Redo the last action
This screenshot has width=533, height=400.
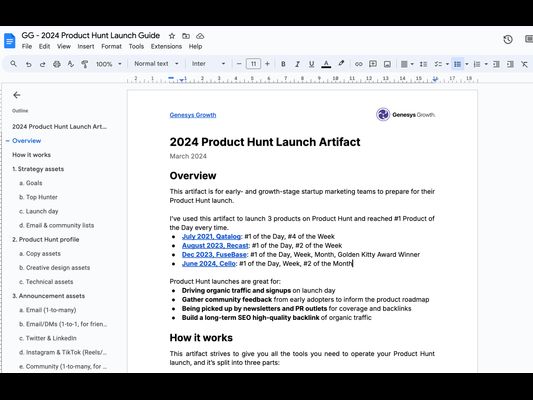42,64
